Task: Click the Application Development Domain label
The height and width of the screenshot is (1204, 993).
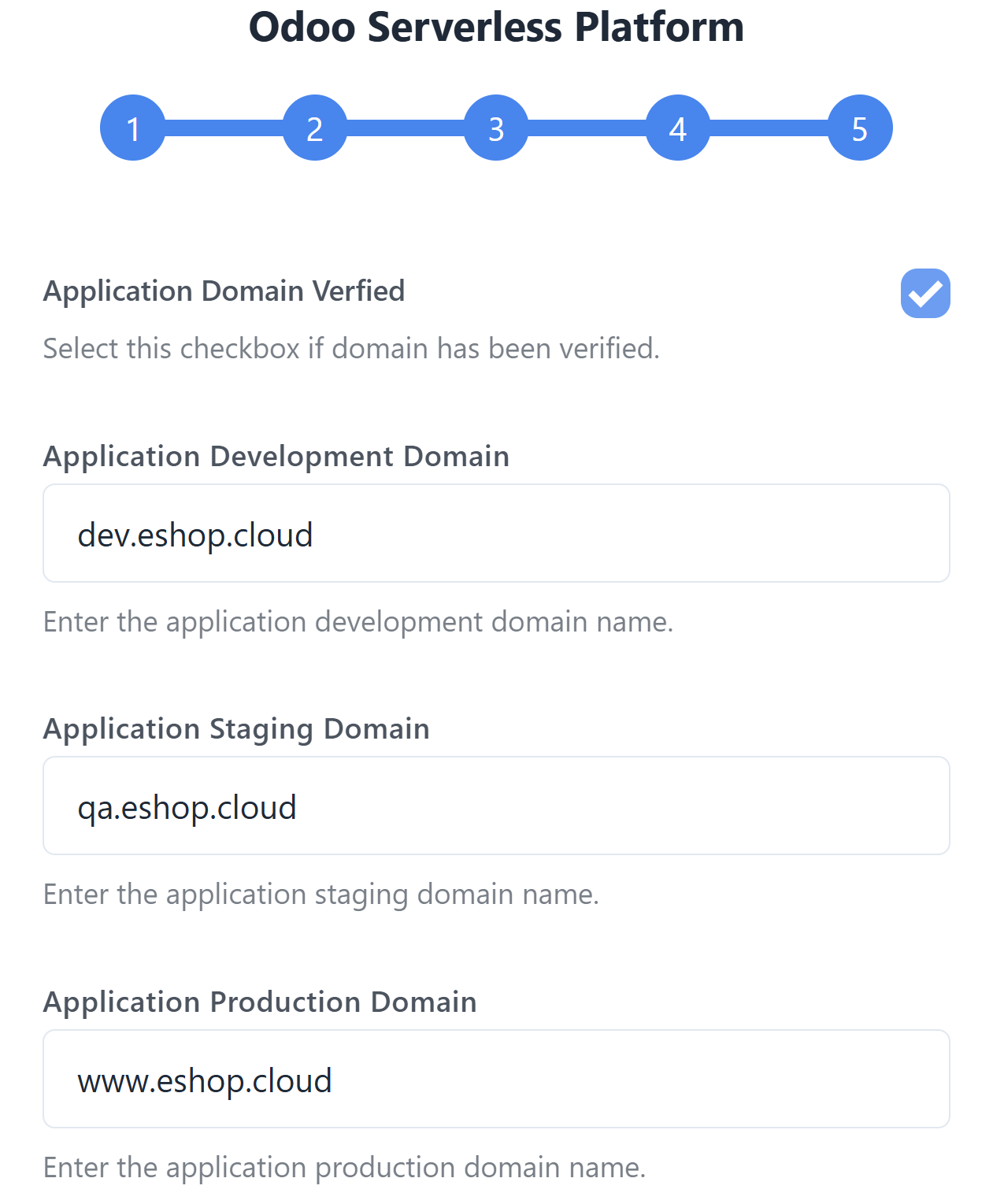Action: [276, 457]
